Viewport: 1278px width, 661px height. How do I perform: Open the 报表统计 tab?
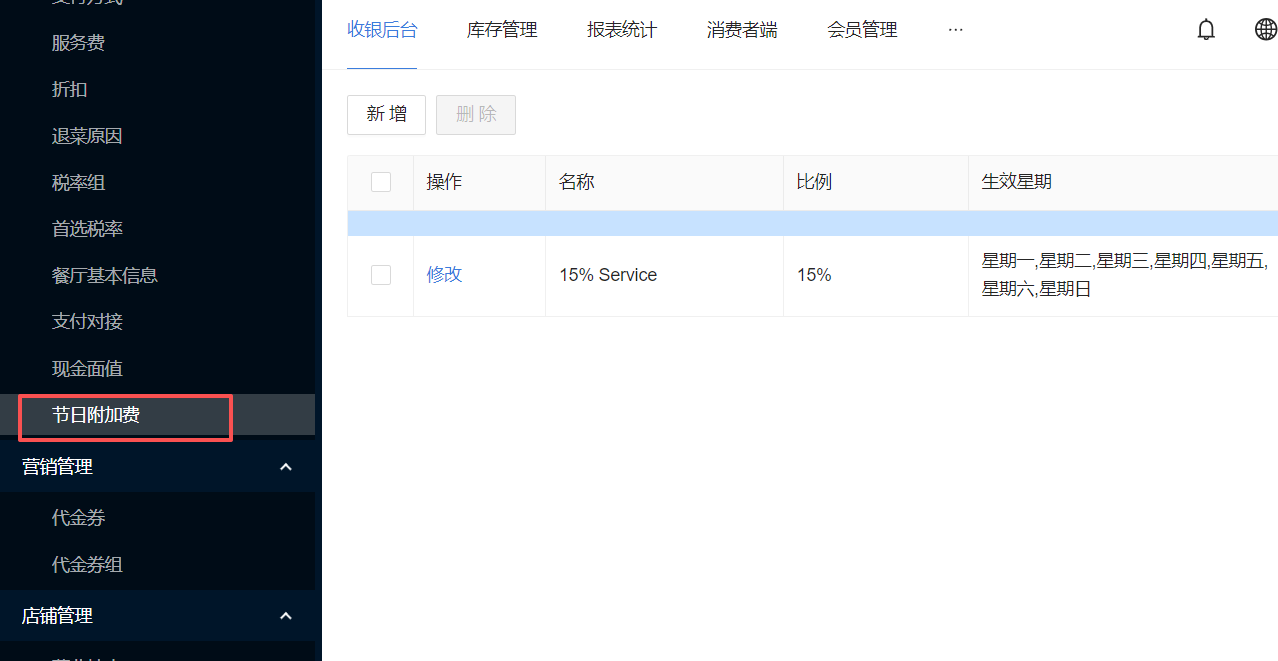coord(622,30)
